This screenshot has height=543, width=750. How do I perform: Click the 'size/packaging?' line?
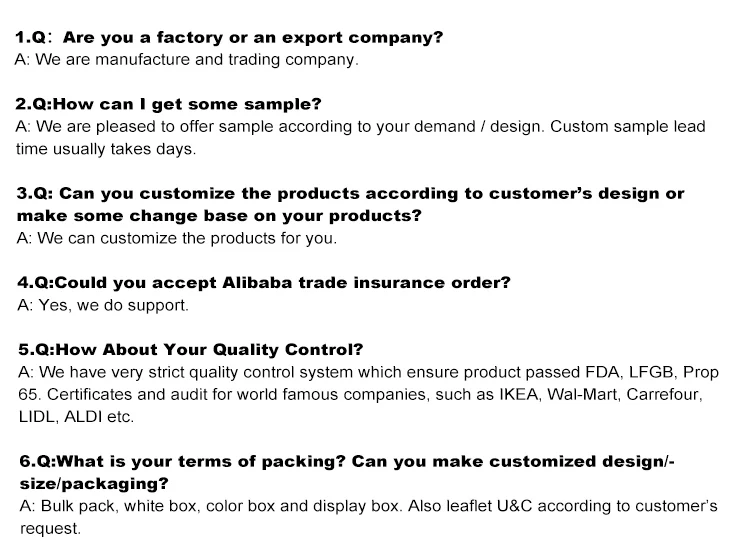(x=94, y=484)
